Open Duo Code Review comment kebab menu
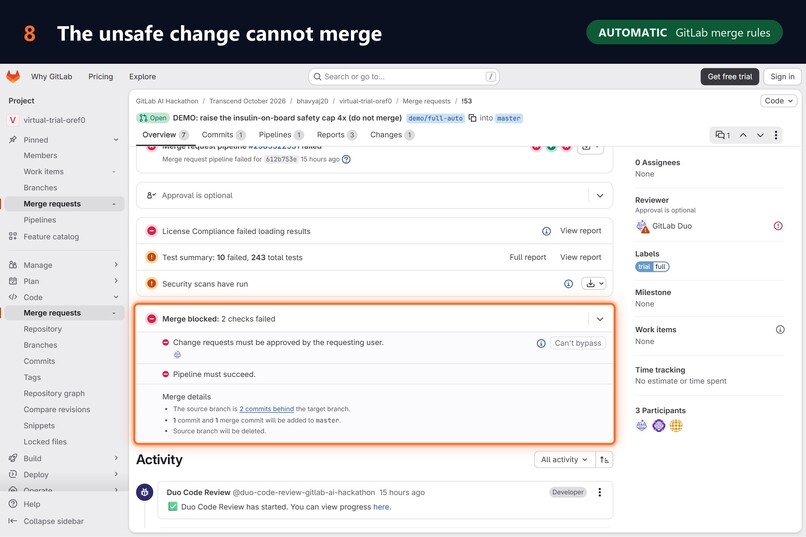806x537 pixels. (599, 492)
